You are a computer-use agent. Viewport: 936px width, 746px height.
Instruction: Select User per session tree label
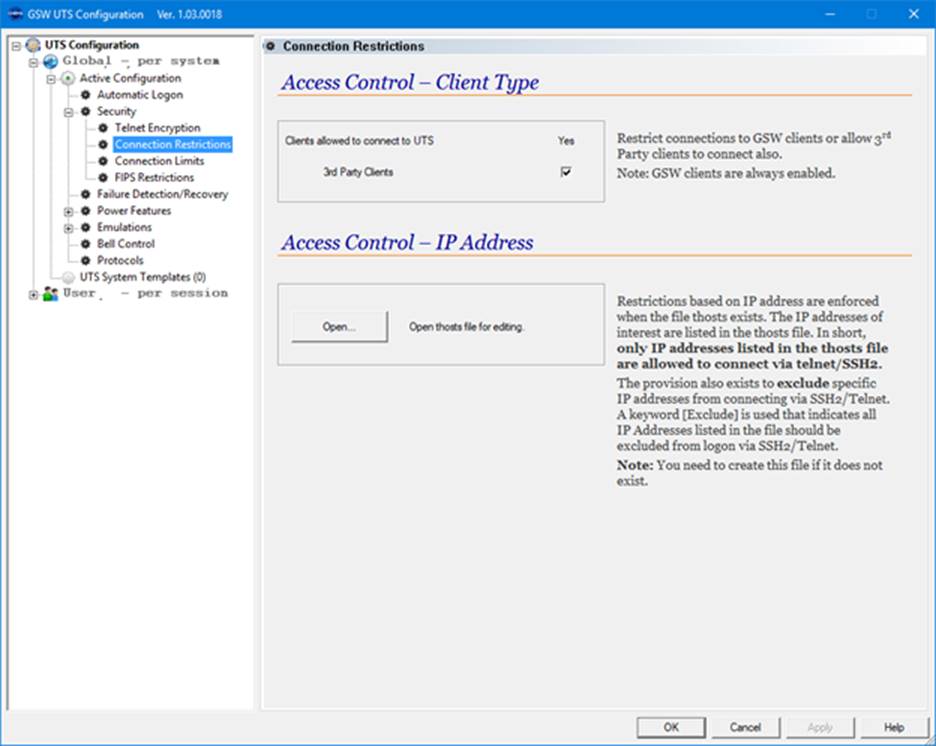[145, 294]
